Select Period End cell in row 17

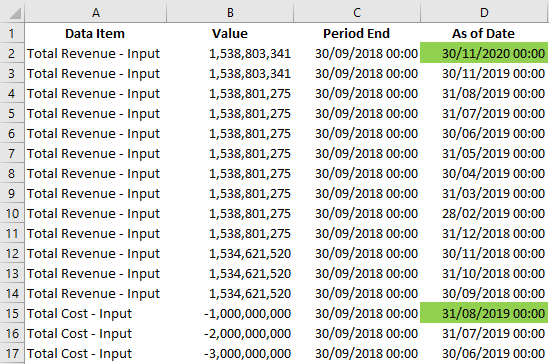tap(356, 354)
